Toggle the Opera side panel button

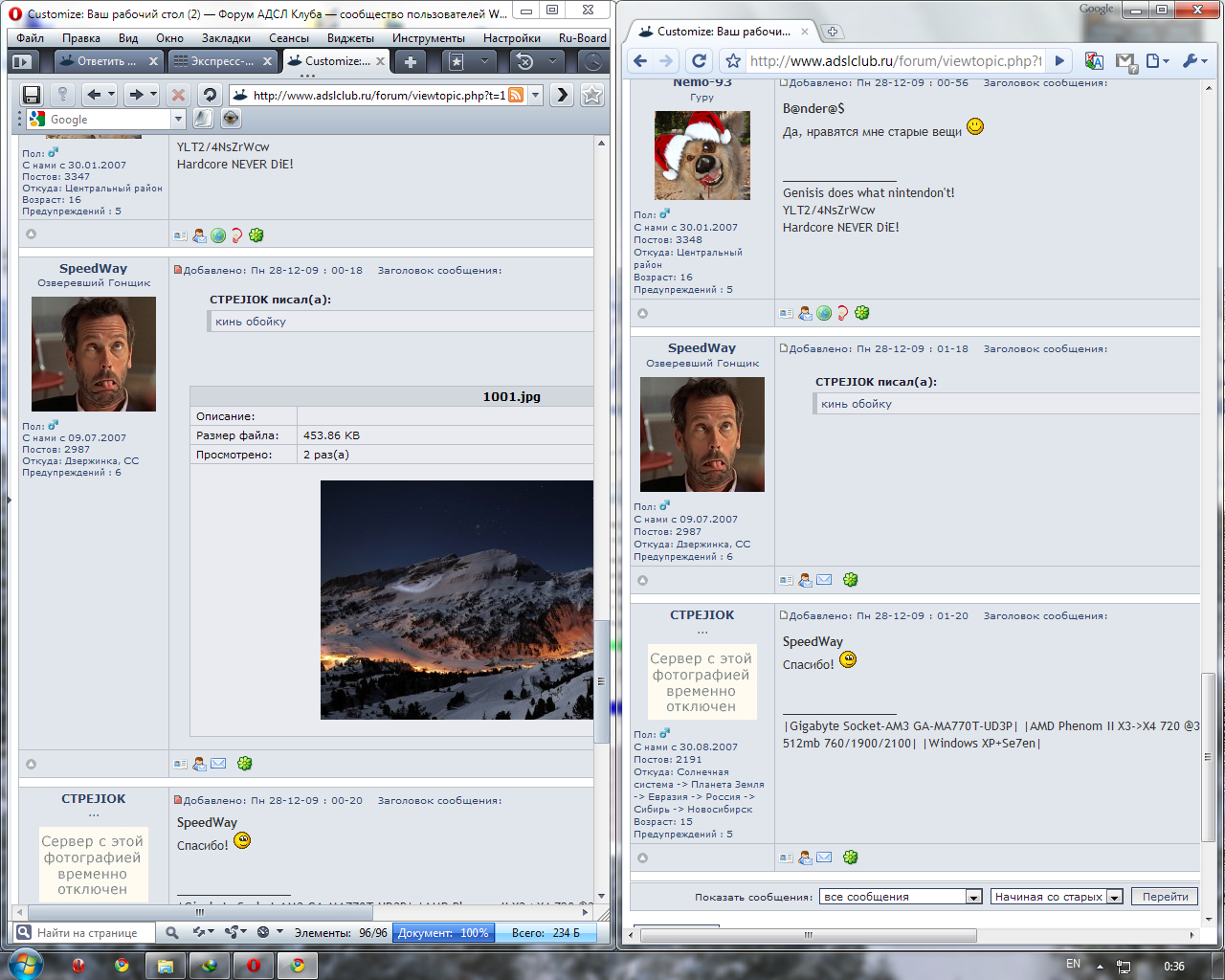click(x=22, y=61)
